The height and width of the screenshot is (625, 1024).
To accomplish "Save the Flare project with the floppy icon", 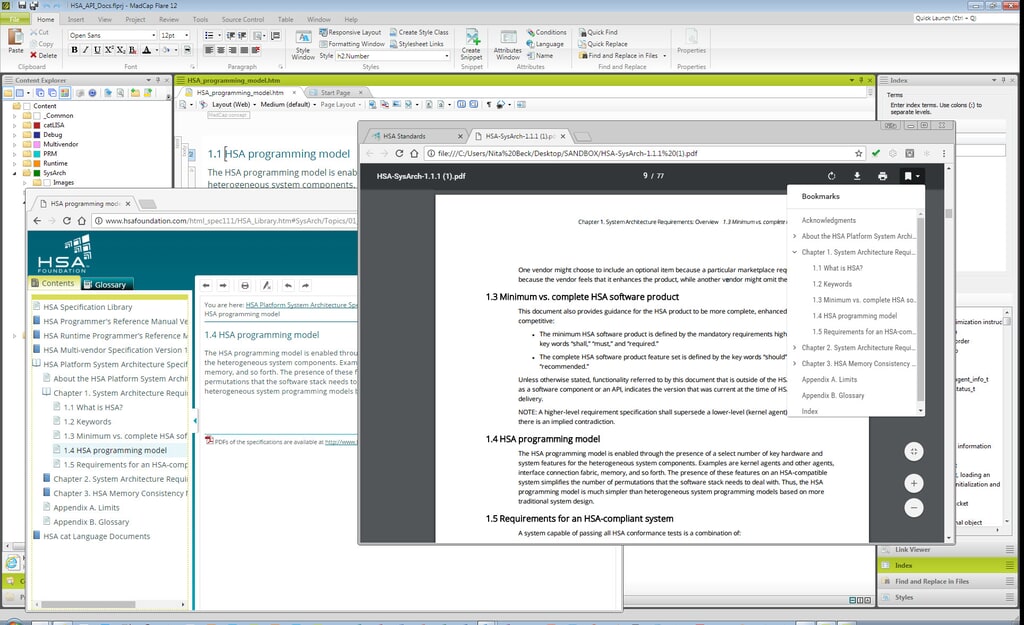I will pos(22,5).
